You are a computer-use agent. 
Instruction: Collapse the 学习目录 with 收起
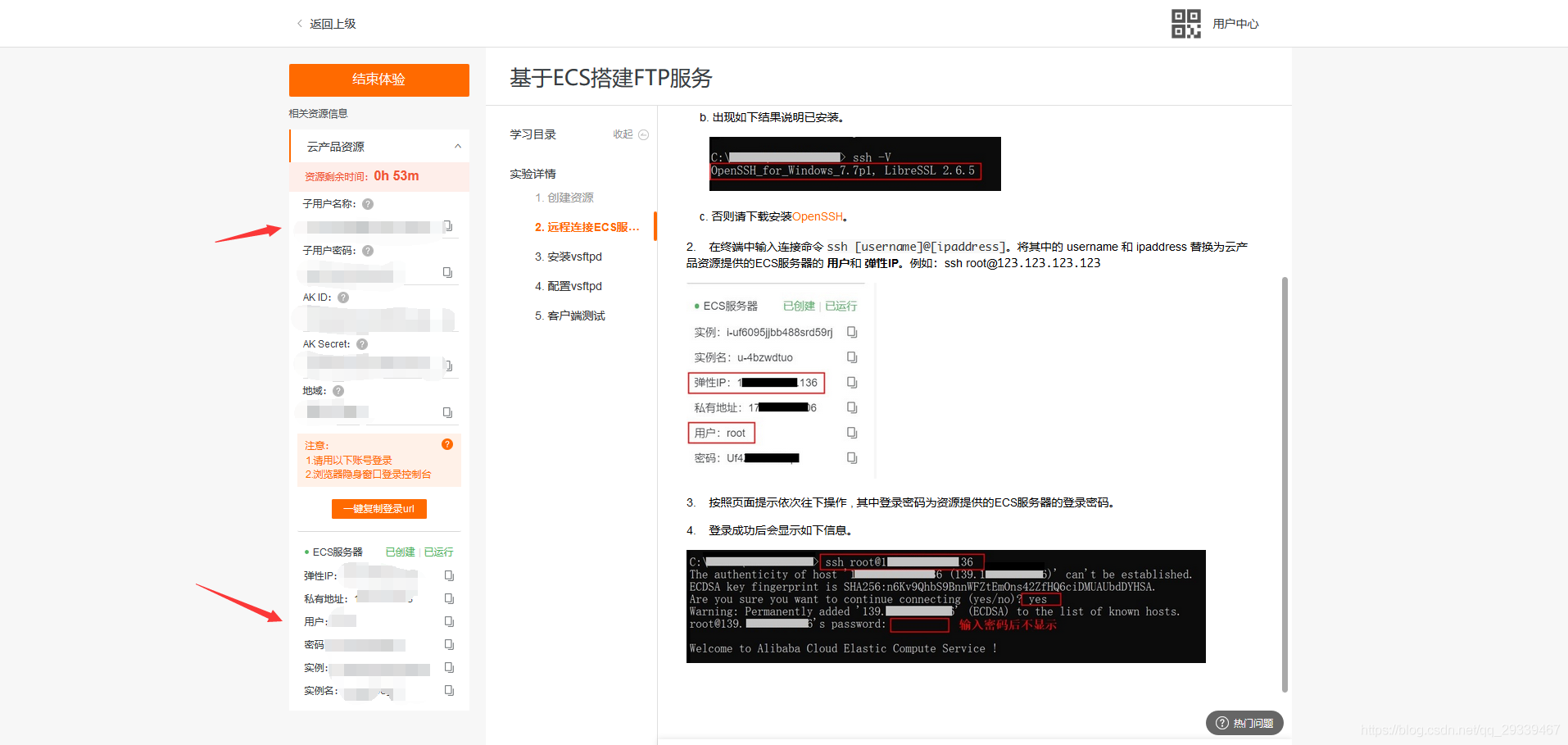click(x=631, y=134)
